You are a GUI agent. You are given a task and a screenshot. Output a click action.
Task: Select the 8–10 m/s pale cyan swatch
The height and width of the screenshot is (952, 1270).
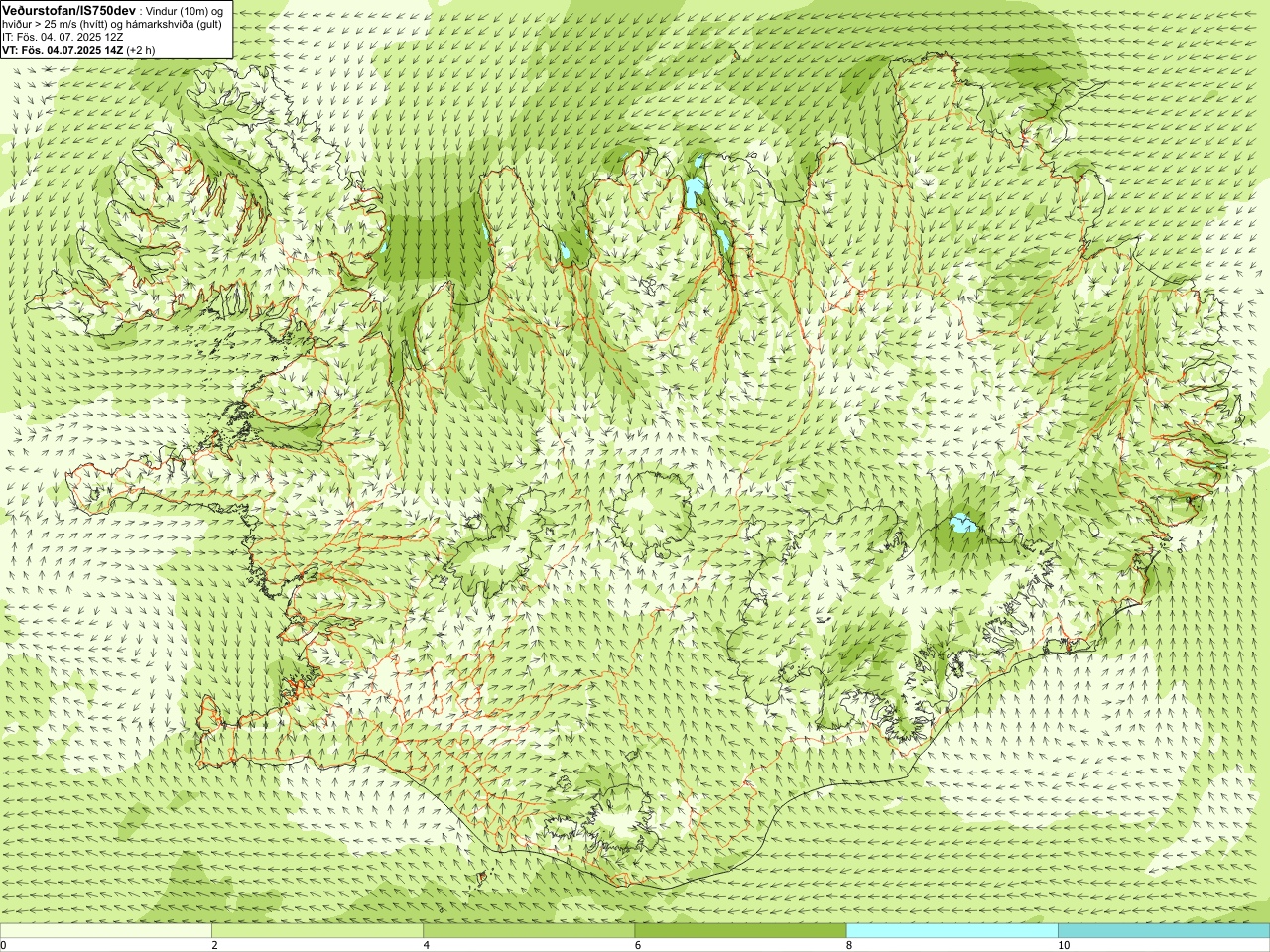[x=952, y=931]
